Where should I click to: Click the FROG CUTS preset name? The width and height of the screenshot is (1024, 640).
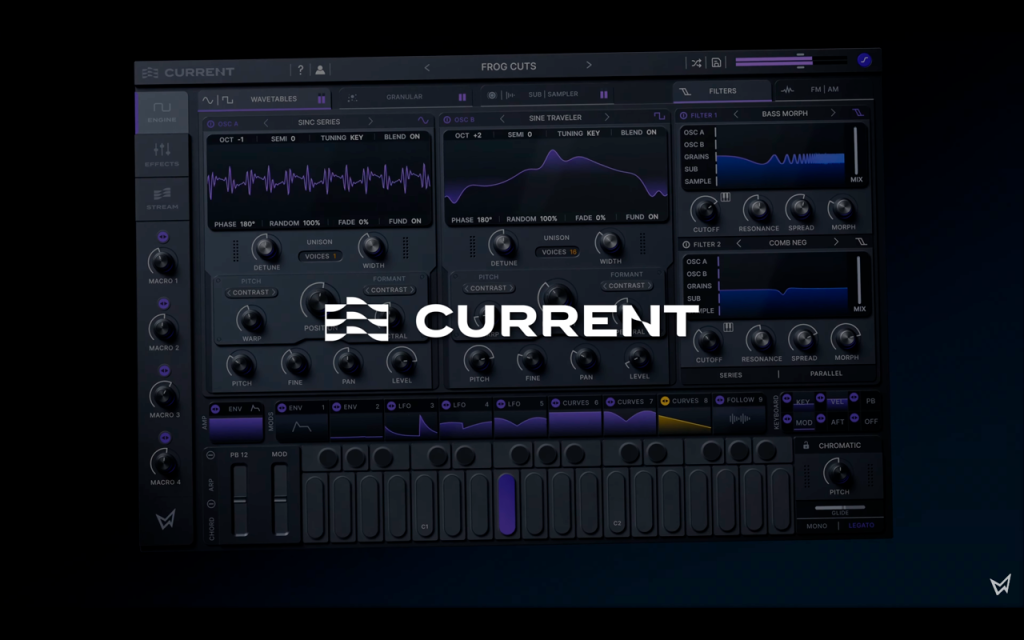(x=509, y=67)
